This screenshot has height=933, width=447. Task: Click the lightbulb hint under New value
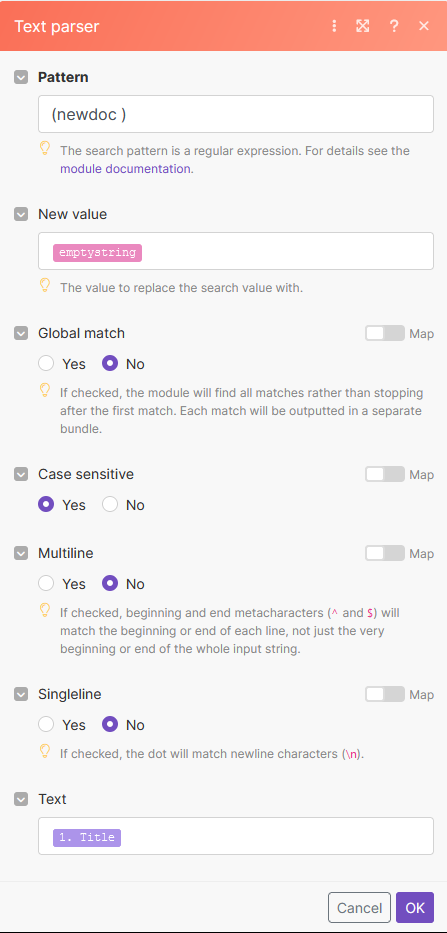[x=45, y=286]
